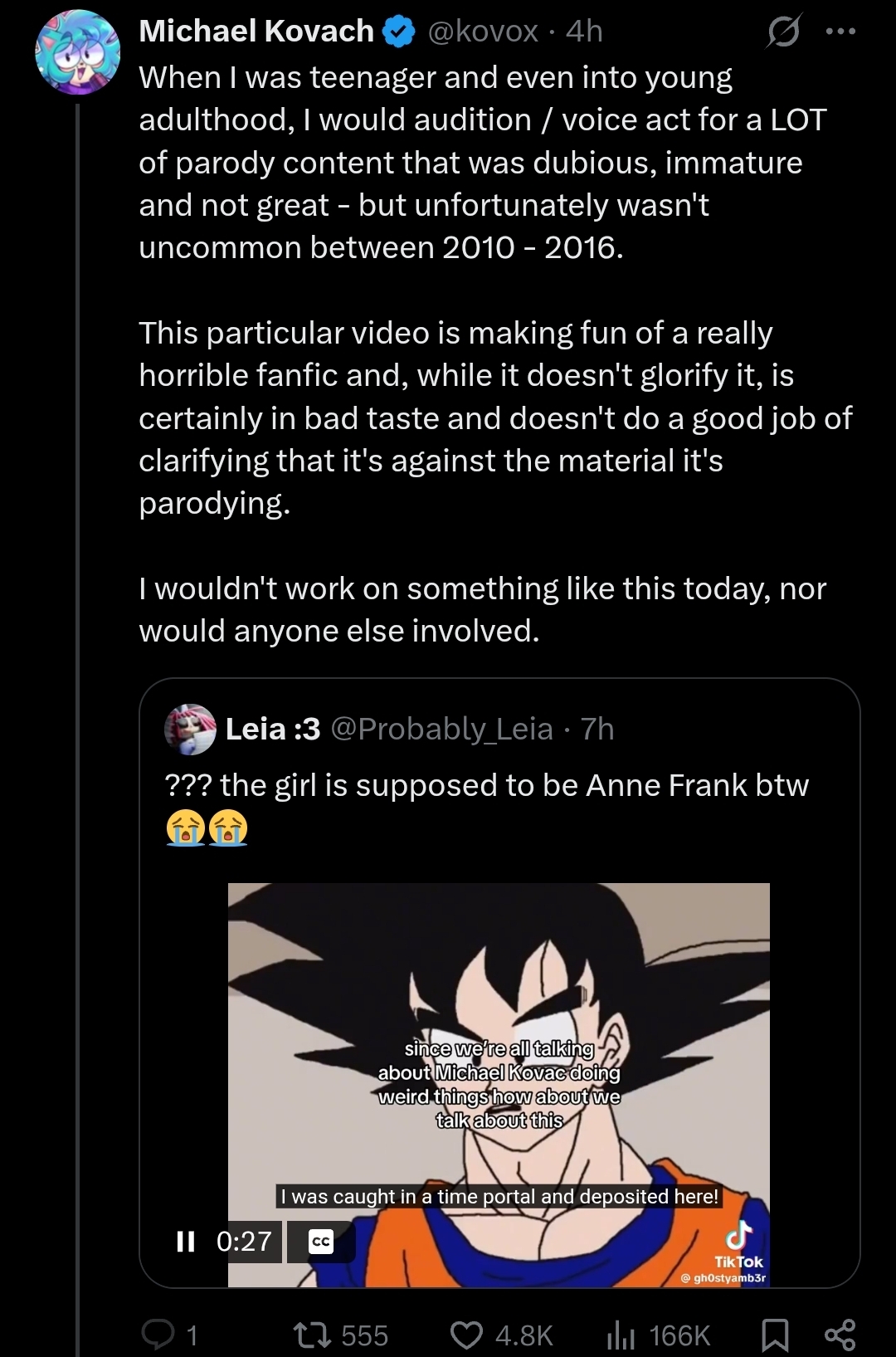Viewport: 896px width, 1357px height.
Task: Open Michael Kovach's profile avatar
Action: [x=78, y=52]
